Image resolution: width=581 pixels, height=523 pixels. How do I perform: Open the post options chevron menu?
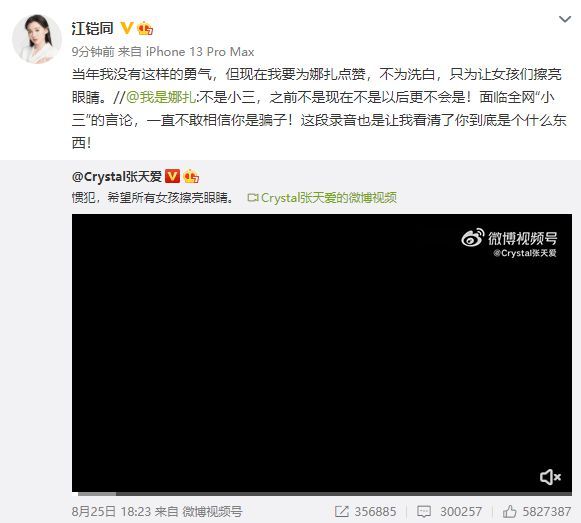tap(565, 19)
